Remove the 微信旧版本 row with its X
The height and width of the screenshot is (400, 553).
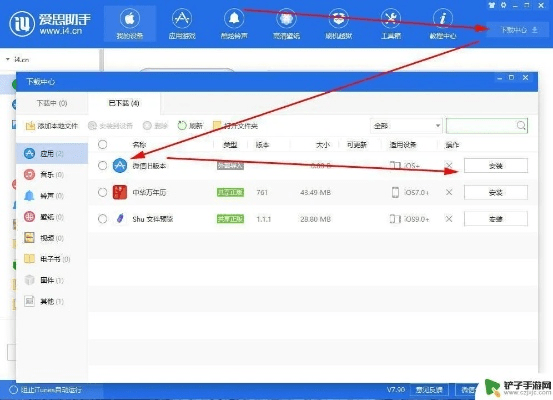(x=449, y=165)
